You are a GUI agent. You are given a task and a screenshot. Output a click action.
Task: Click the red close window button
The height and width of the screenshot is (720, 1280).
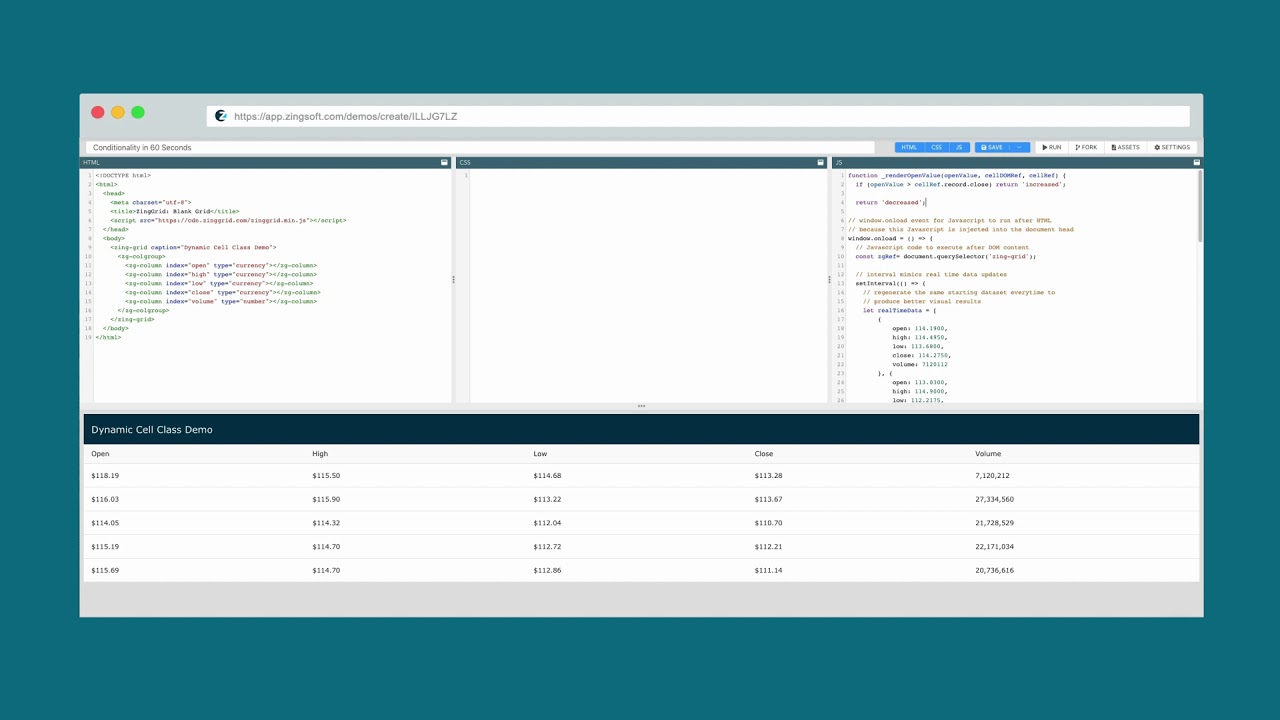(x=97, y=112)
